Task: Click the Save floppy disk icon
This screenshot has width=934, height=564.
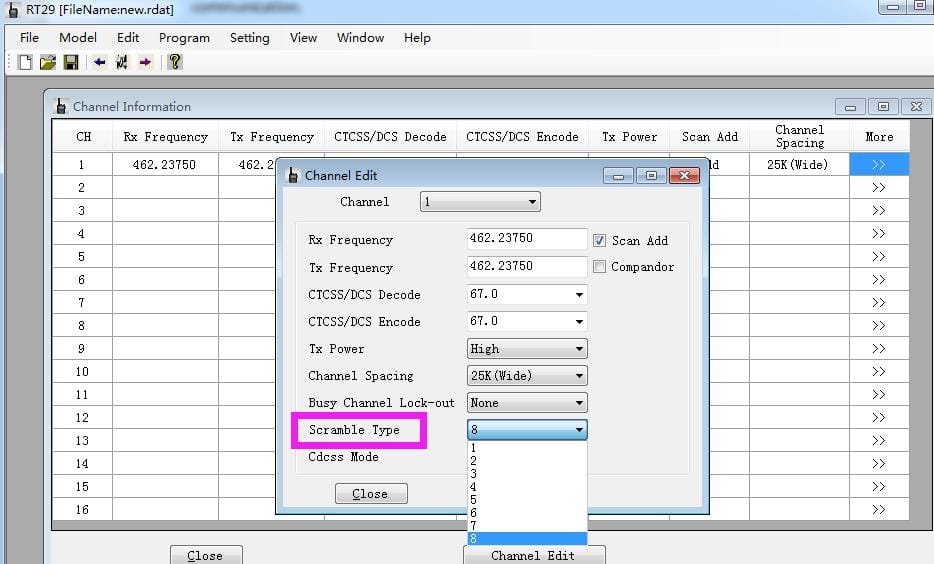Action: point(71,62)
